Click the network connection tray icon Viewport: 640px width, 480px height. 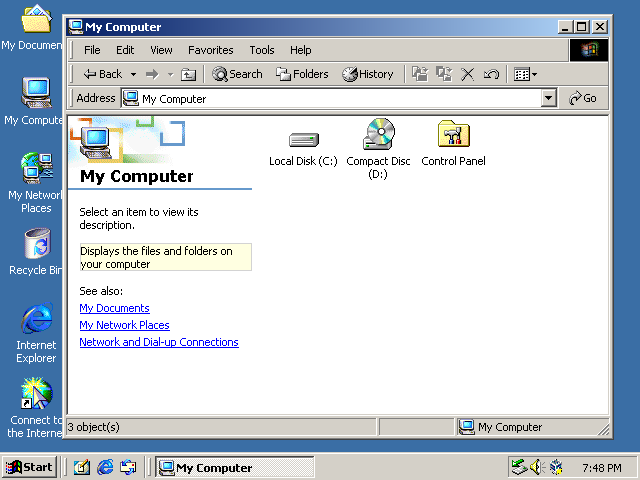519,467
